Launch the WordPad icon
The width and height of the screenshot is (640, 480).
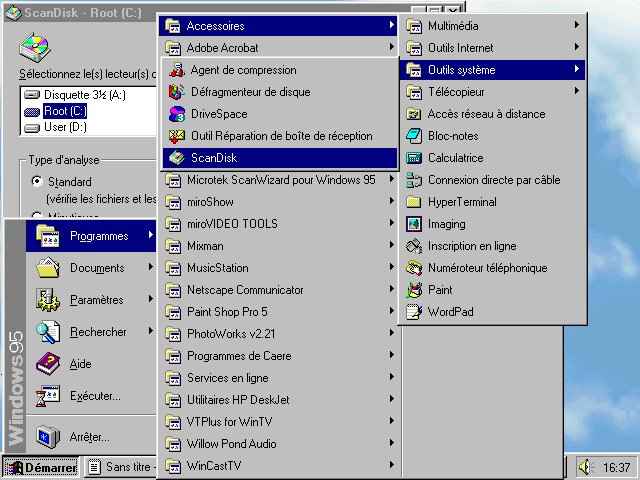coord(414,312)
